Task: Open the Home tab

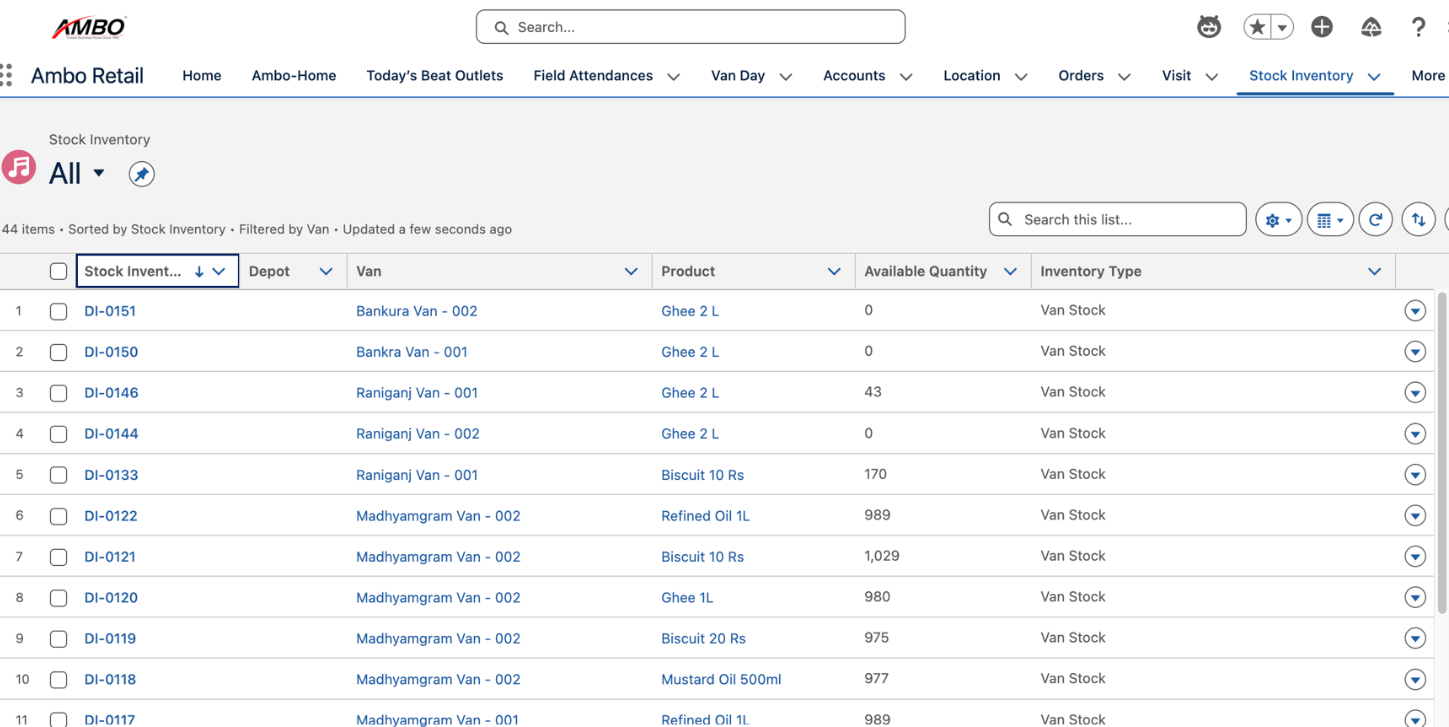Action: coord(202,75)
